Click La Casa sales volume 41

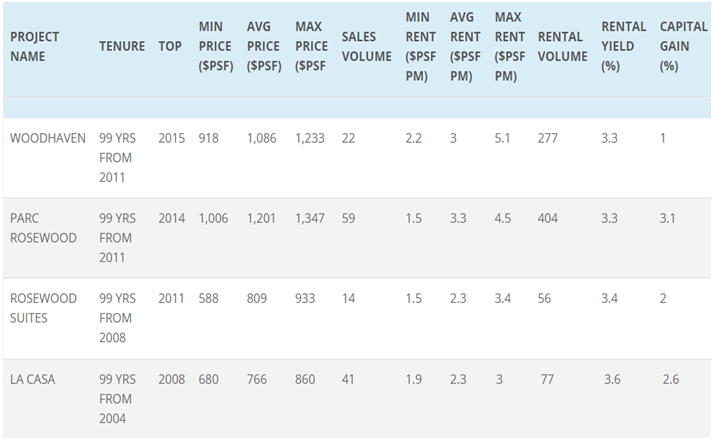tap(348, 380)
